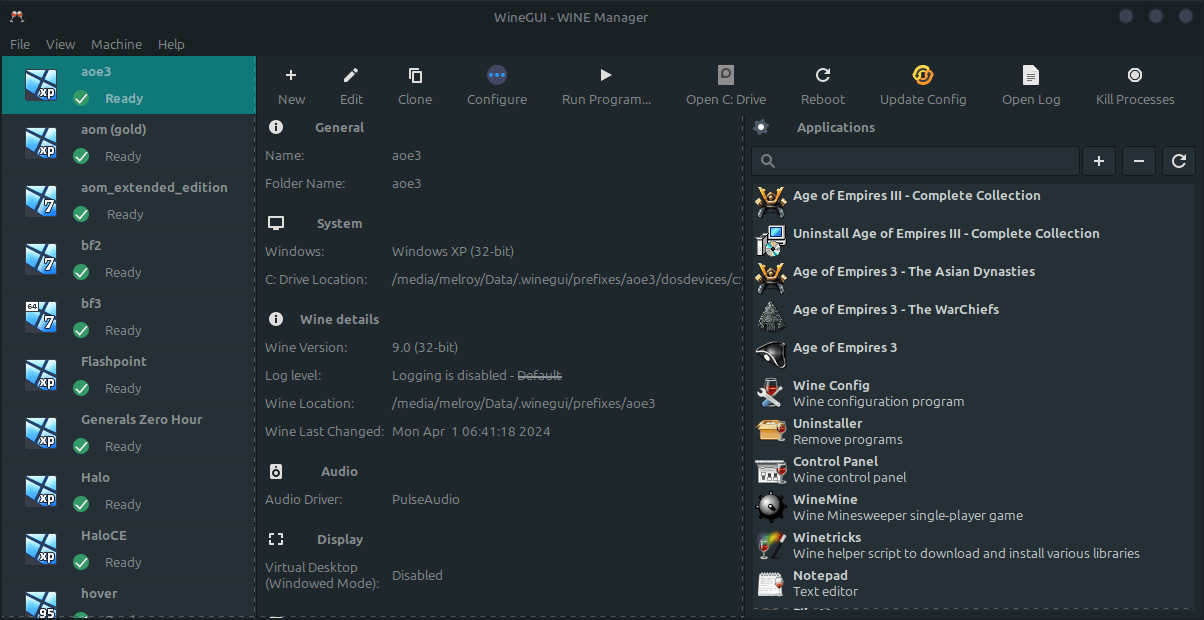
Task: Refresh the applications list
Action: [x=1179, y=161]
